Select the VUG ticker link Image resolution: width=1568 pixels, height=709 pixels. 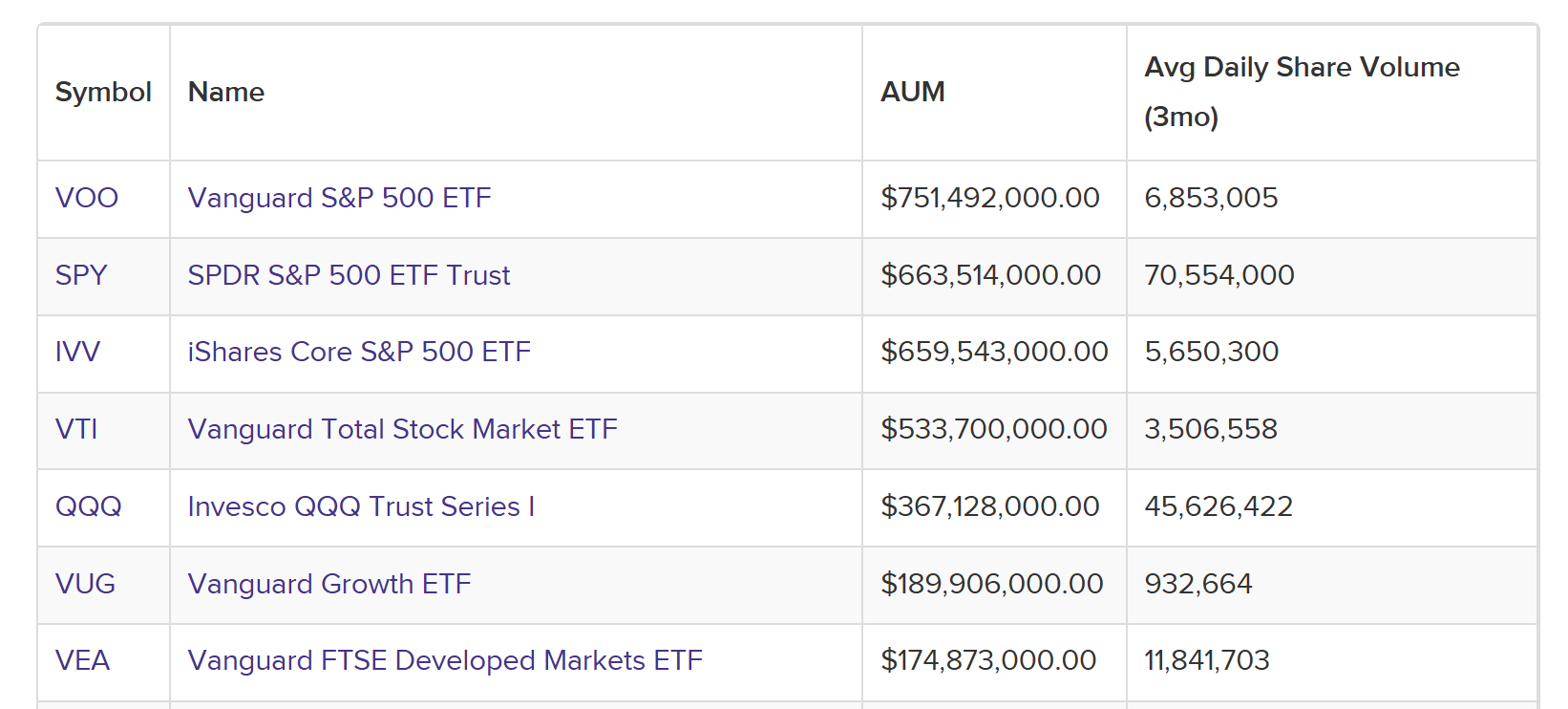coord(85,584)
